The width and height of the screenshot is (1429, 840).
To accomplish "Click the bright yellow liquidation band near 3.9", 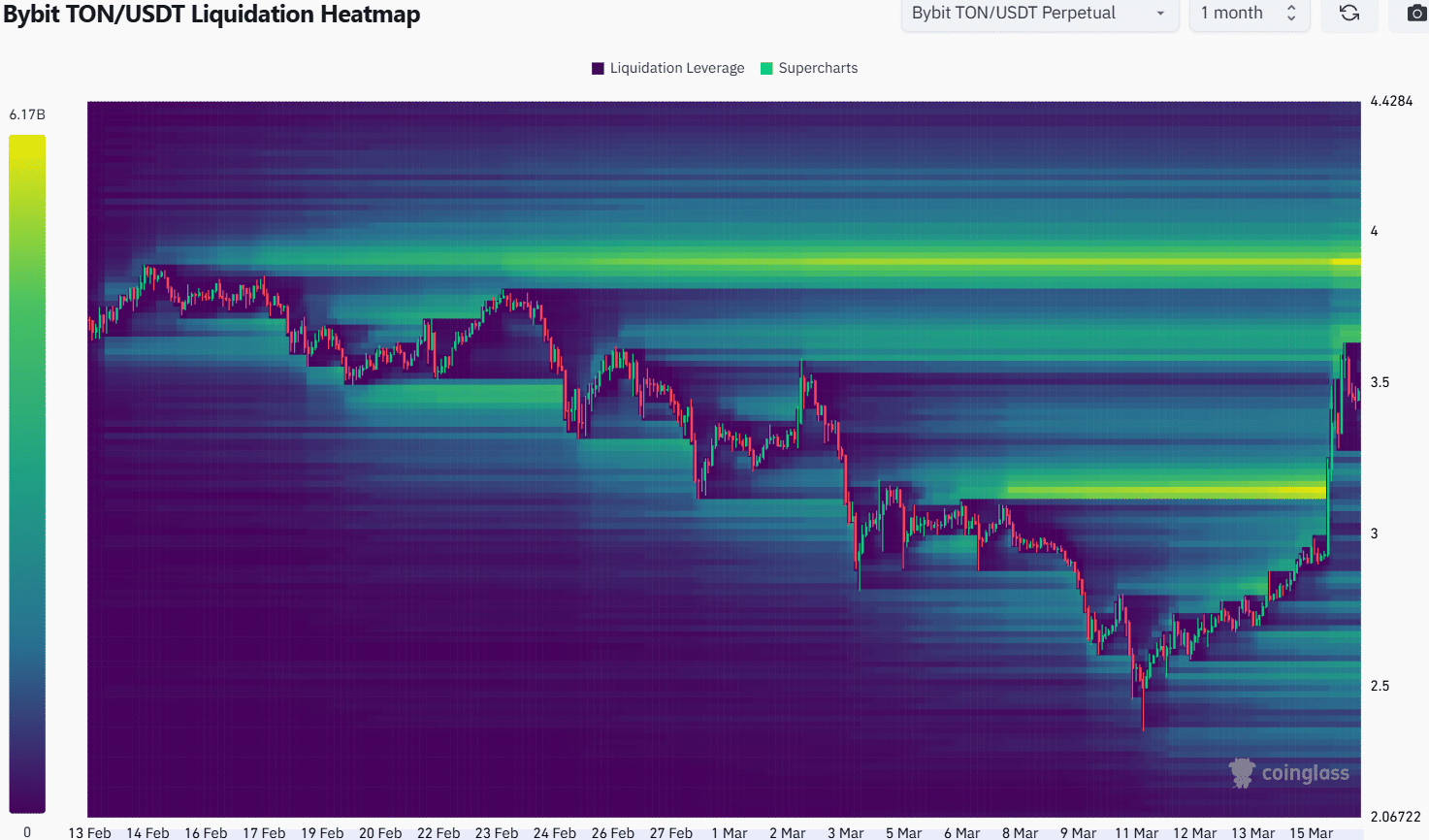I will click(x=931, y=261).
